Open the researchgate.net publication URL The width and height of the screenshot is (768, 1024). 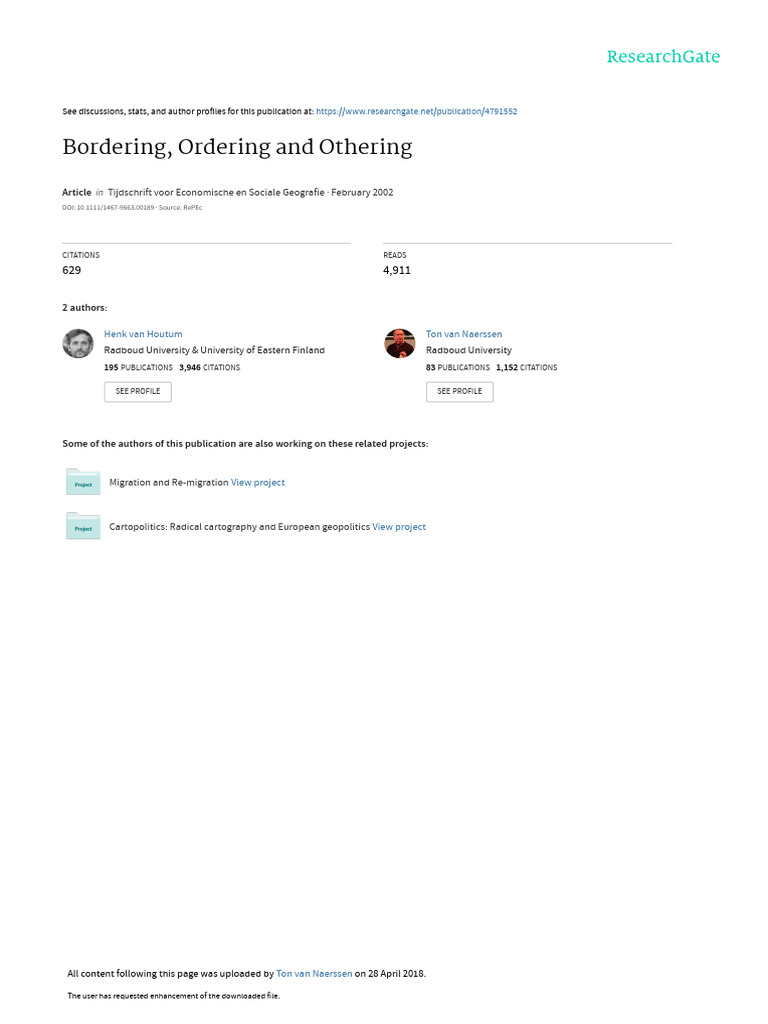click(x=416, y=111)
